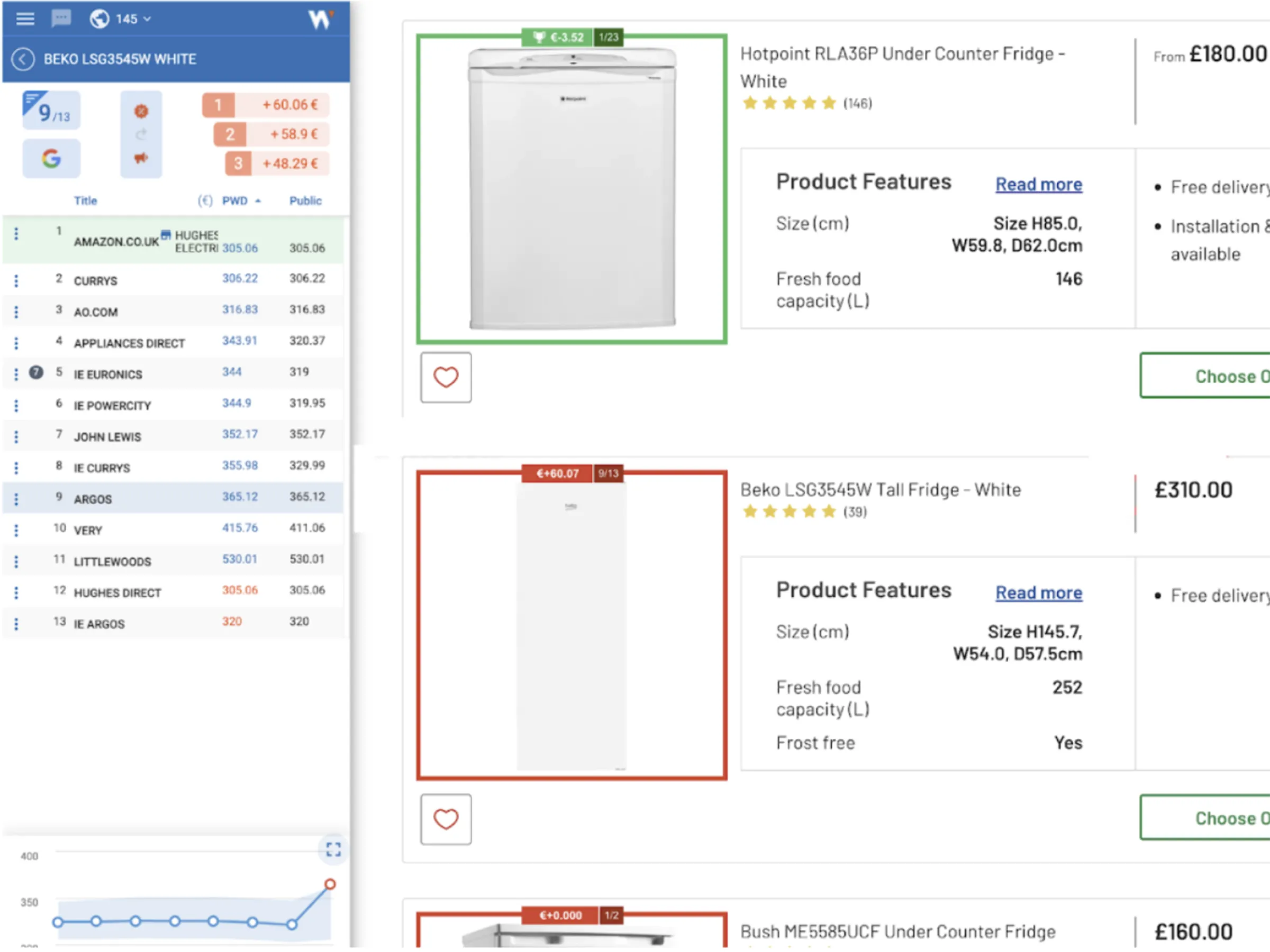The width and height of the screenshot is (1270, 952).
Task: Read more about Beko product features
Action: click(x=1038, y=592)
